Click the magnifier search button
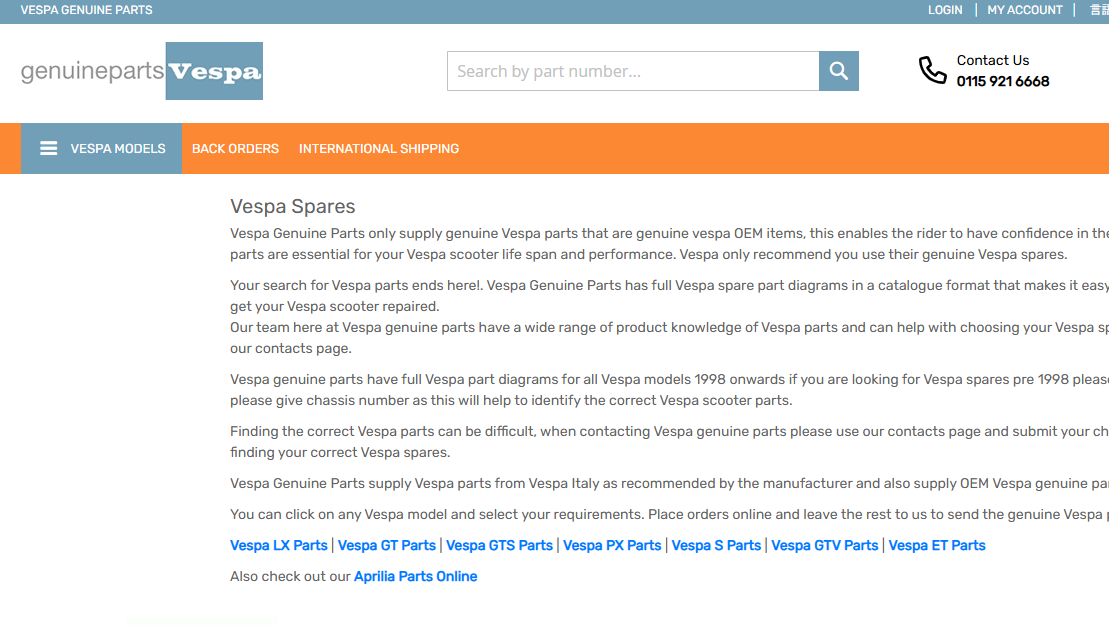This screenshot has height=625, width=1109. 839,71
